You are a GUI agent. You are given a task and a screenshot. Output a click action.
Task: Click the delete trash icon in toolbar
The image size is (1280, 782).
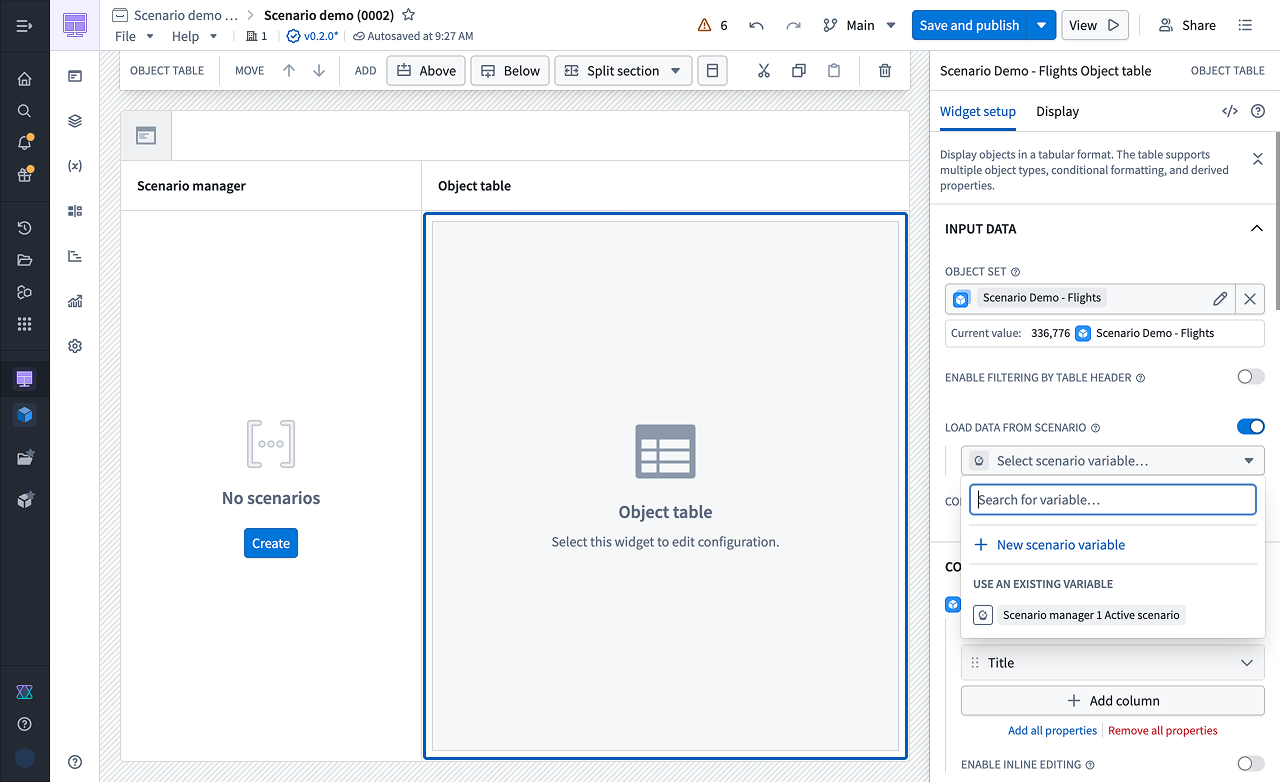point(884,71)
